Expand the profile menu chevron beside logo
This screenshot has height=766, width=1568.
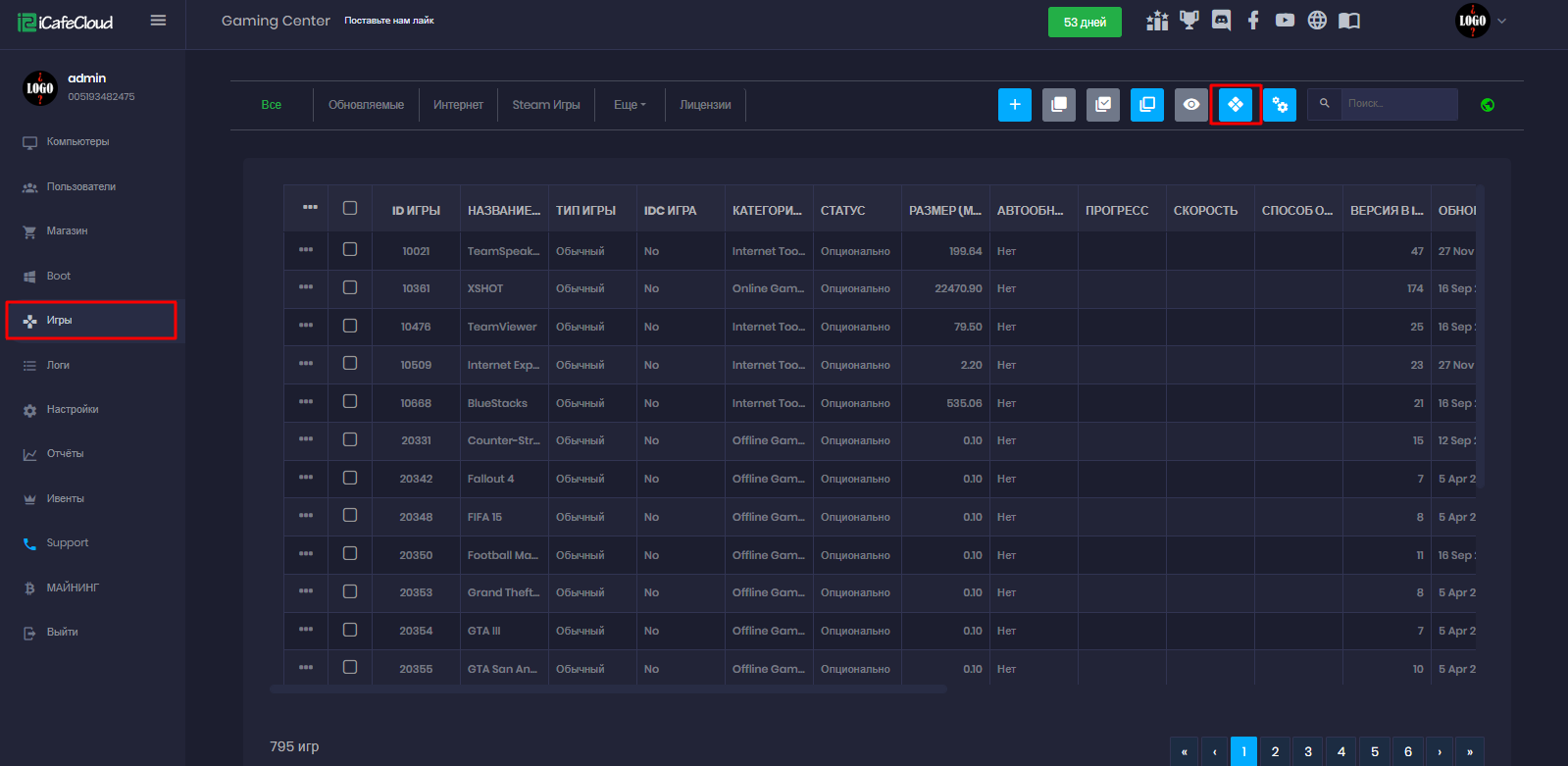[1501, 21]
